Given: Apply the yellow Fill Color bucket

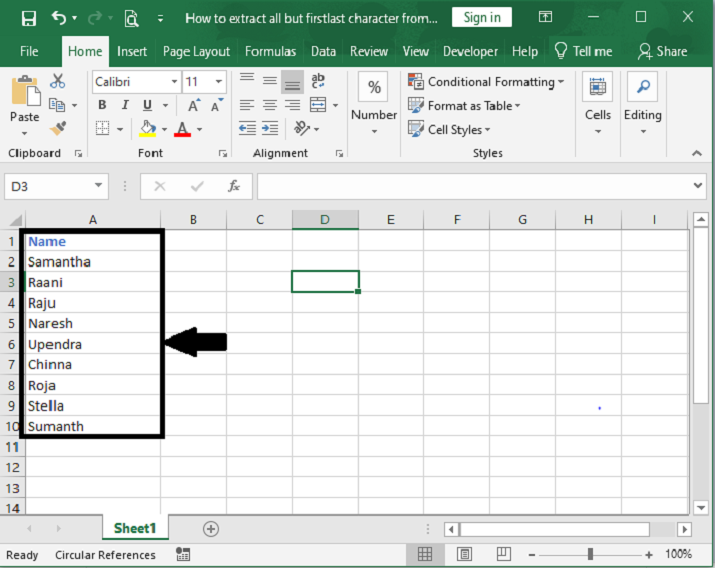Looking at the screenshot, I should 148,128.
